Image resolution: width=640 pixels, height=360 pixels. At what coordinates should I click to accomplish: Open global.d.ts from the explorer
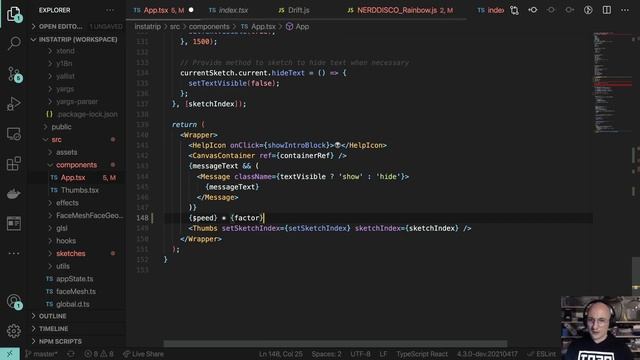point(73,304)
